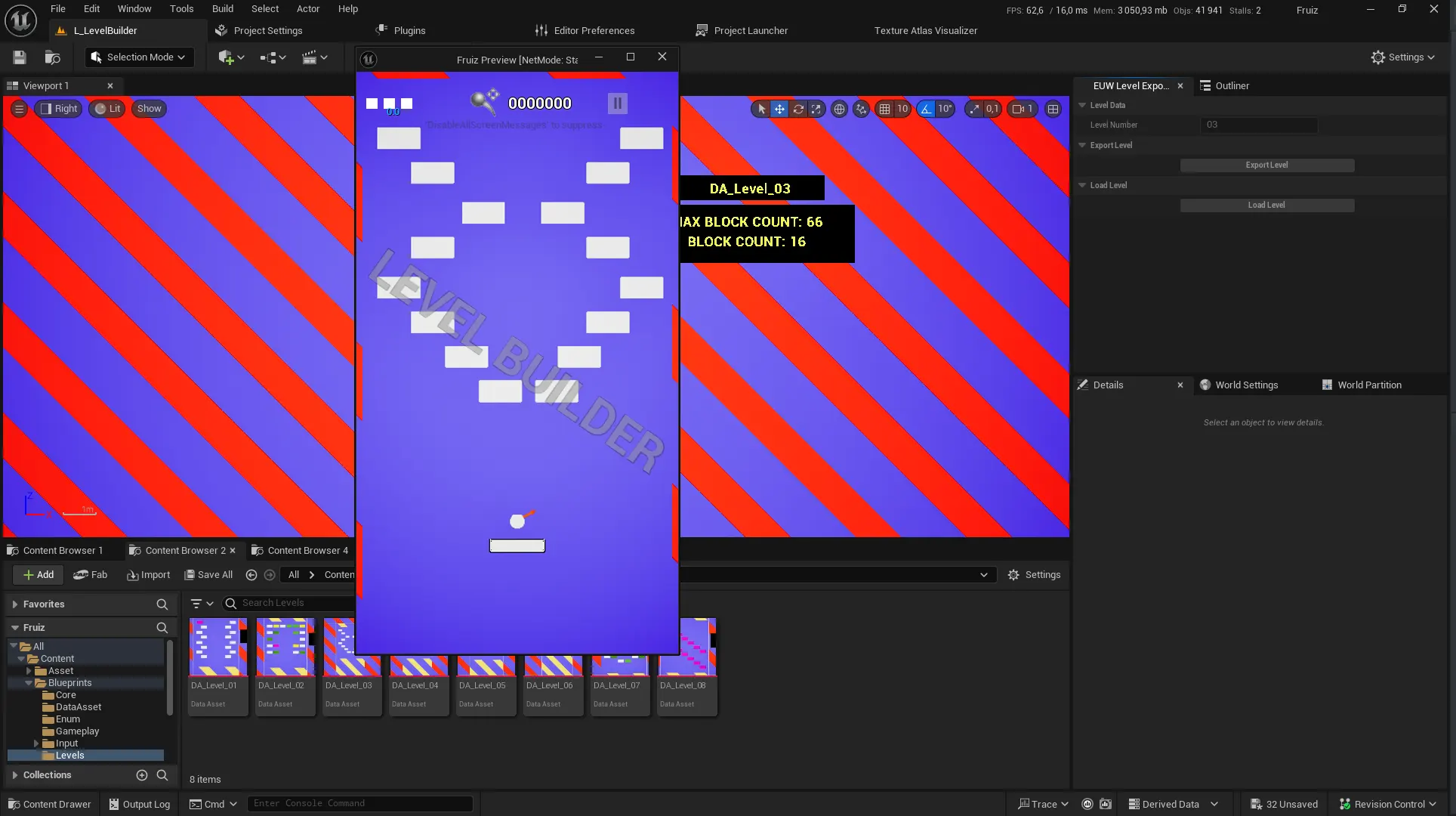
Task: Change grid snap value 10
Action: [x=902, y=109]
